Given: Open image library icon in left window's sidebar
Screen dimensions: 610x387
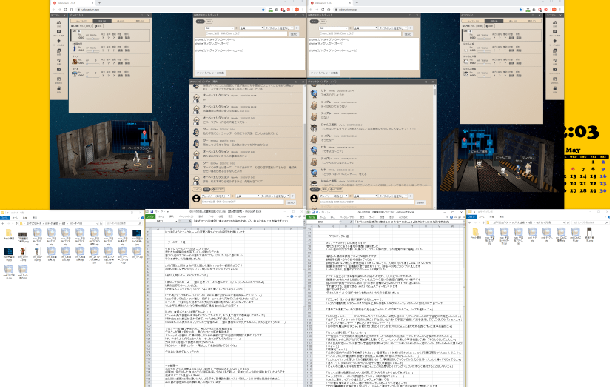Looking at the screenshot, I should [x=59, y=51].
